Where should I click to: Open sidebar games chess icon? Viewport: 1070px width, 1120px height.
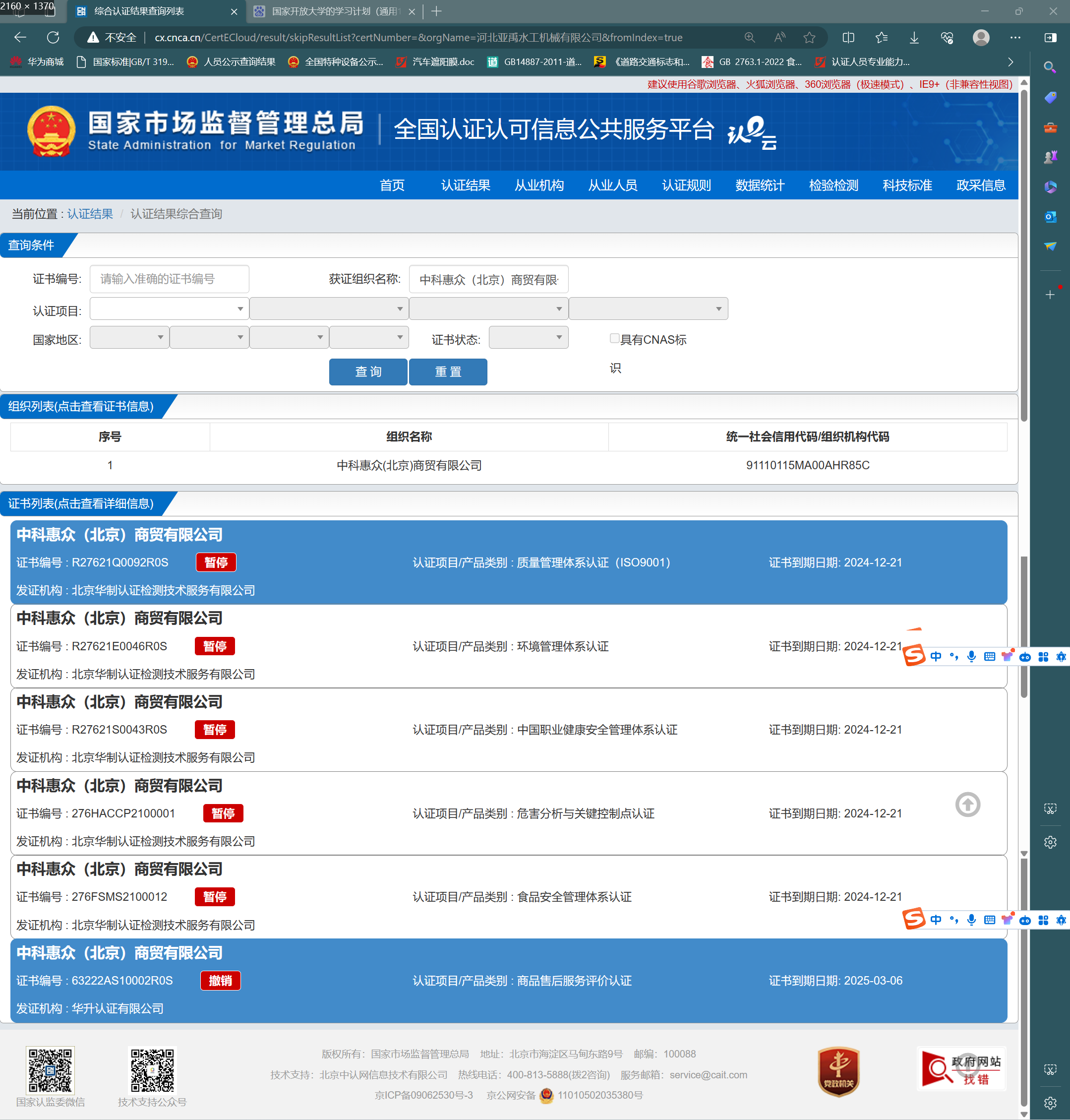pos(1050,157)
